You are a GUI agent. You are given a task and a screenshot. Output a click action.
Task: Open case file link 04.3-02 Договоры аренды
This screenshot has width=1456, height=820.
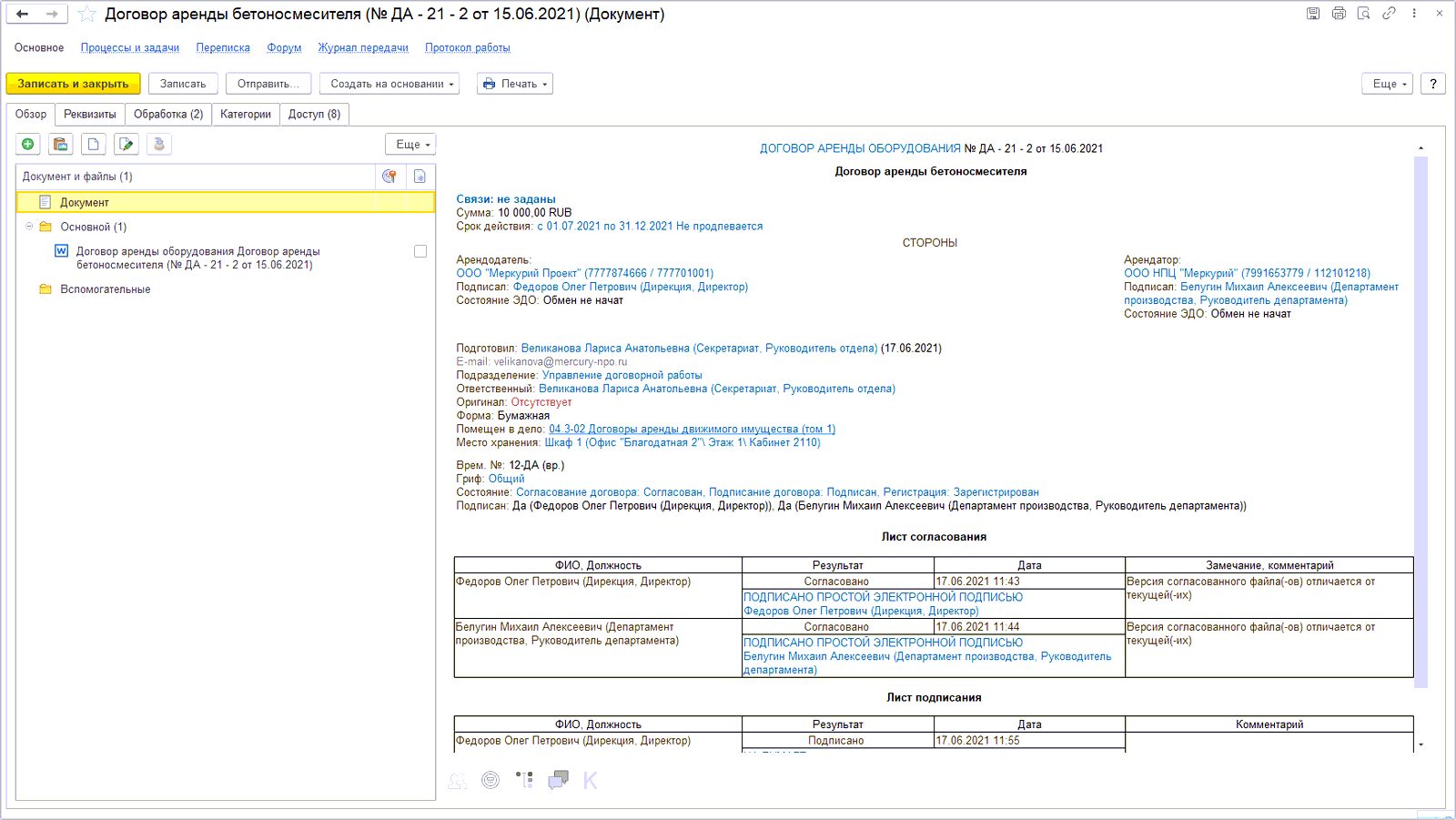coord(692,429)
